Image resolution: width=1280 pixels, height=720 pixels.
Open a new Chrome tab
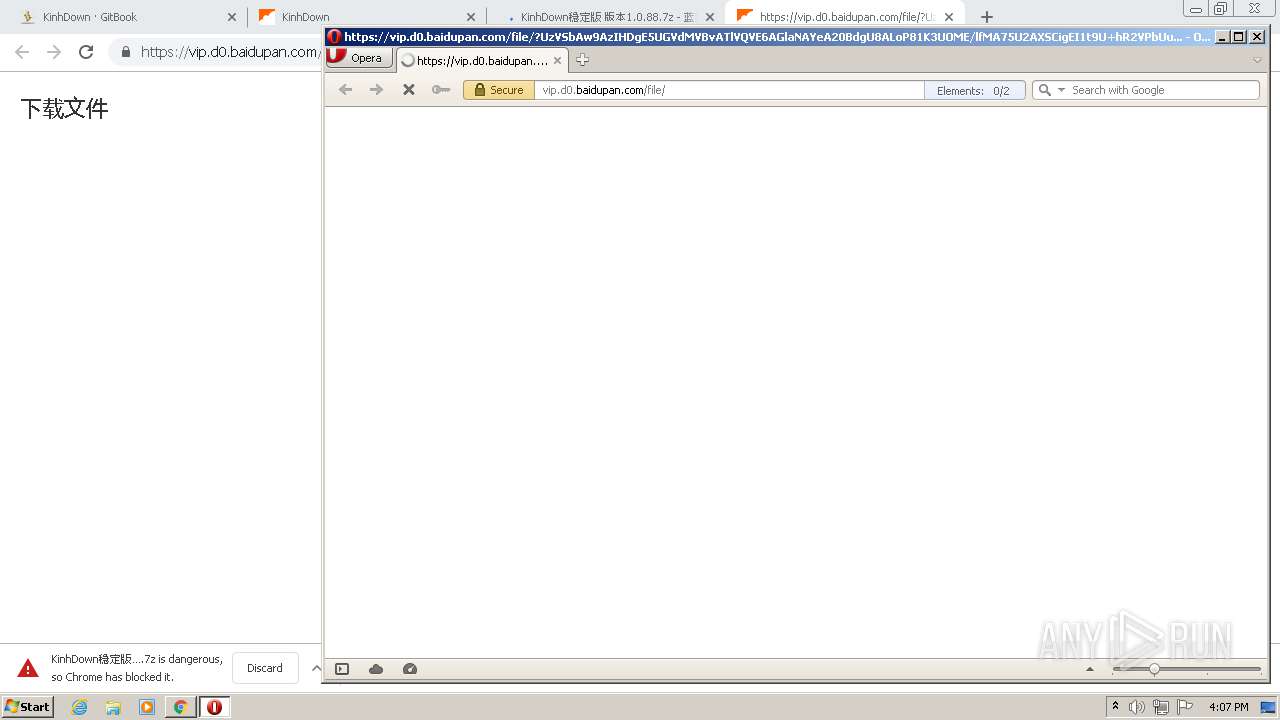coord(987,17)
